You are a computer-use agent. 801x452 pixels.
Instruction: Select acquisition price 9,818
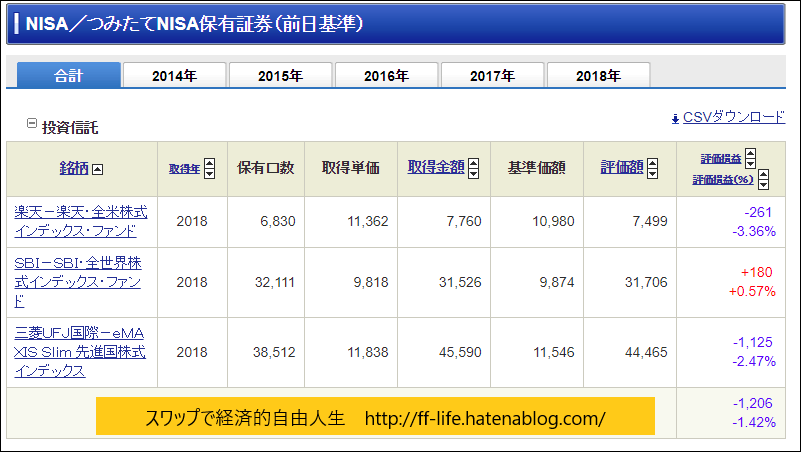pyautogui.click(x=371, y=282)
